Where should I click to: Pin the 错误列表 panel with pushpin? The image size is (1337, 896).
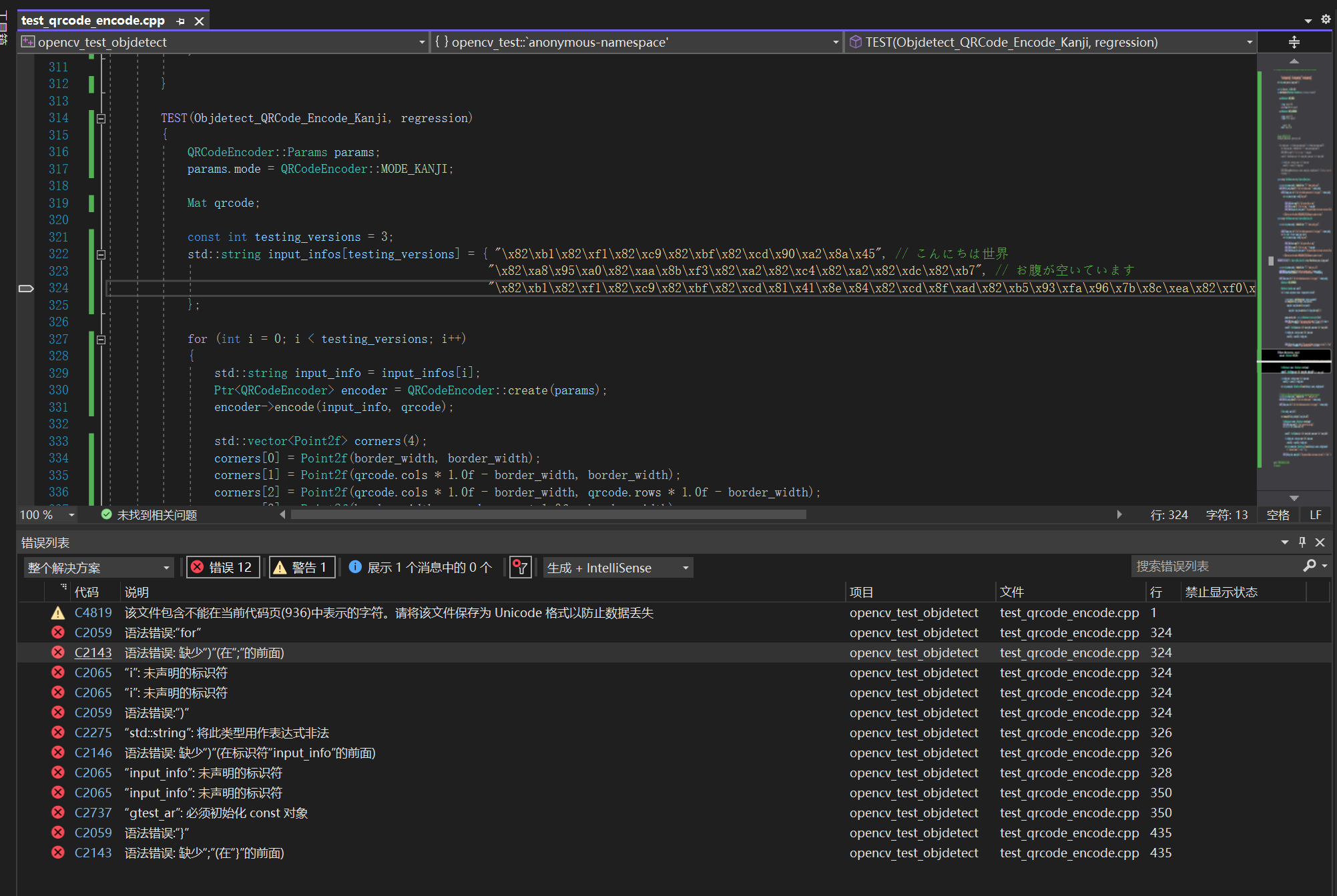[x=1302, y=542]
